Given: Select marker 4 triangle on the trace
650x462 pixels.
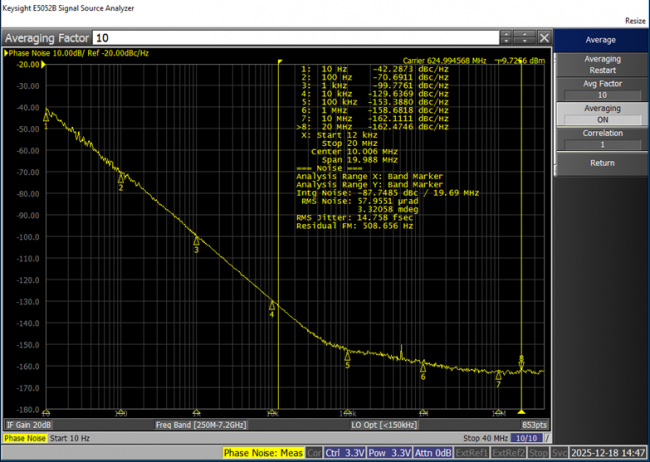Looking at the screenshot, I should [271, 306].
